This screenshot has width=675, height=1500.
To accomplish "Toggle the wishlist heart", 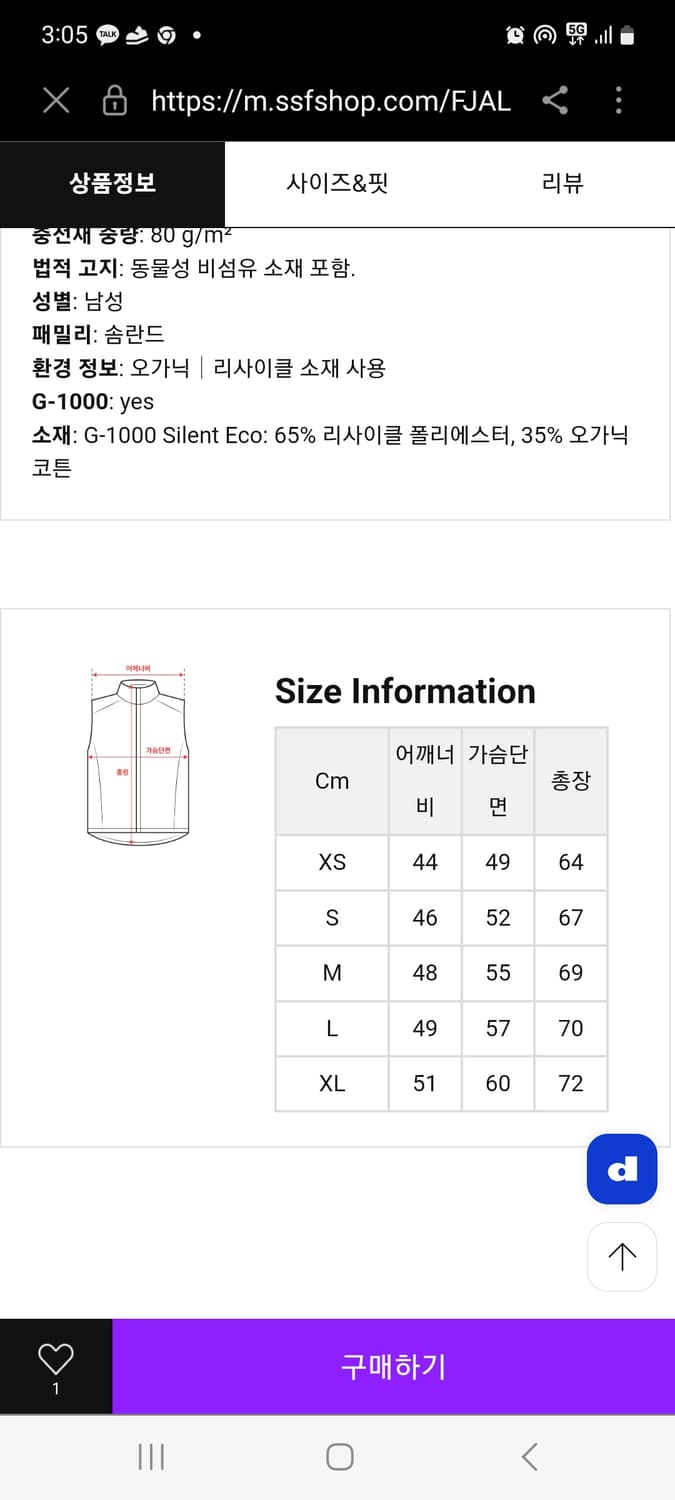I will click(55, 1355).
